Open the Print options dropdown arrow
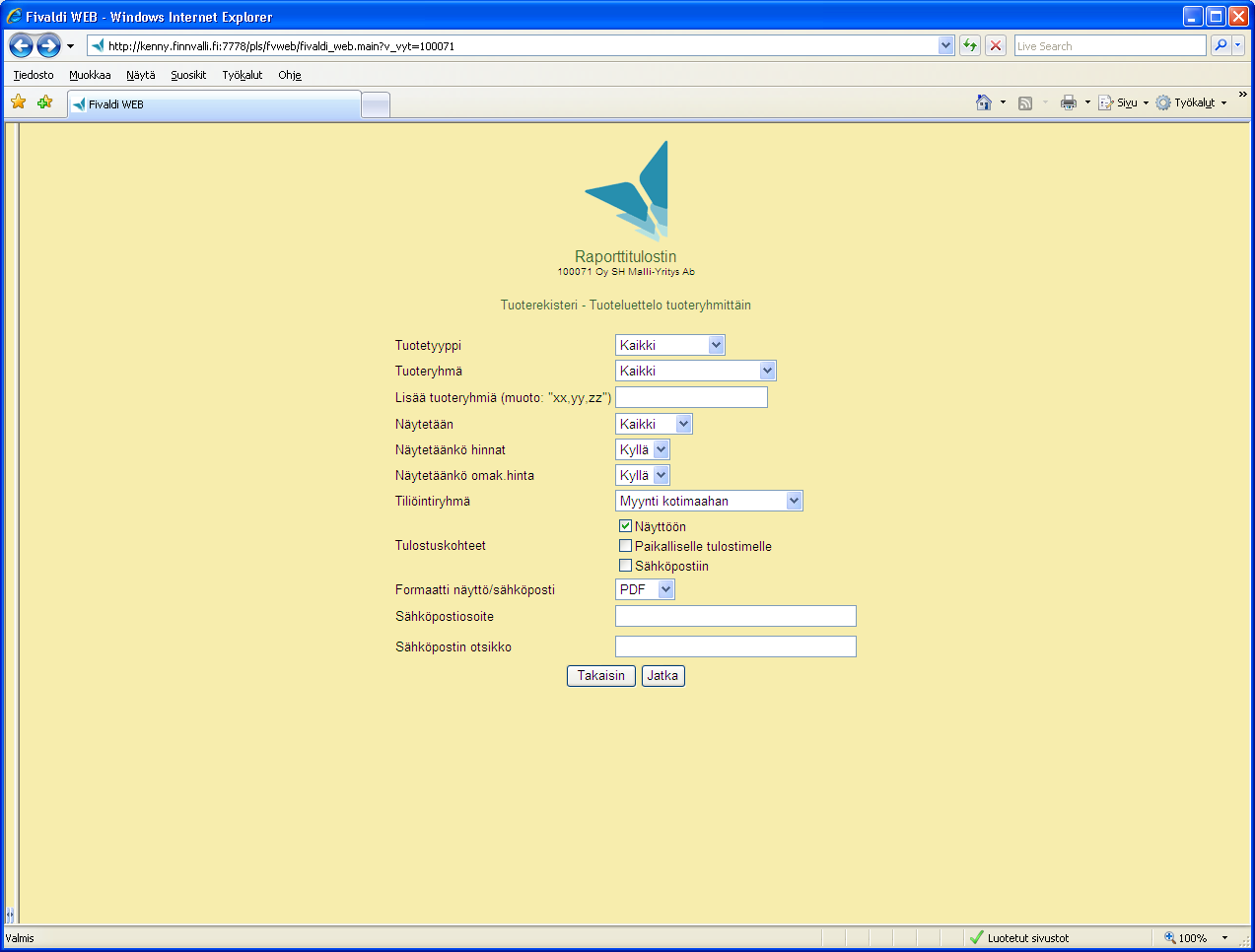 tap(1087, 102)
